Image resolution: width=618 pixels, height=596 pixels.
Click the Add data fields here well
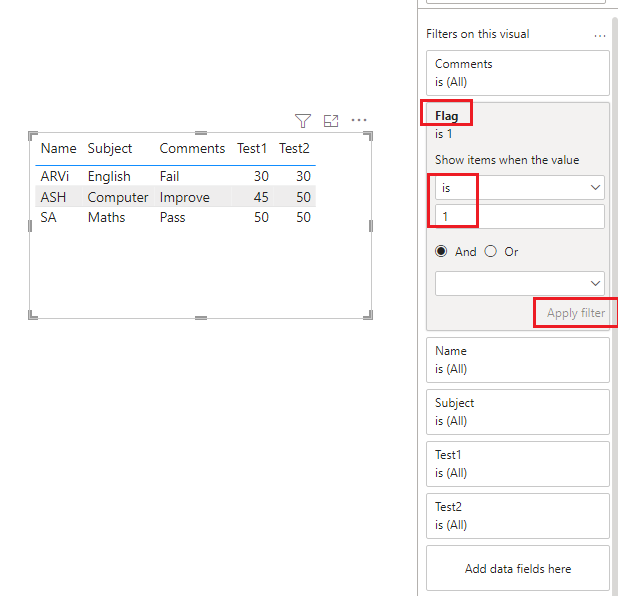point(517,568)
